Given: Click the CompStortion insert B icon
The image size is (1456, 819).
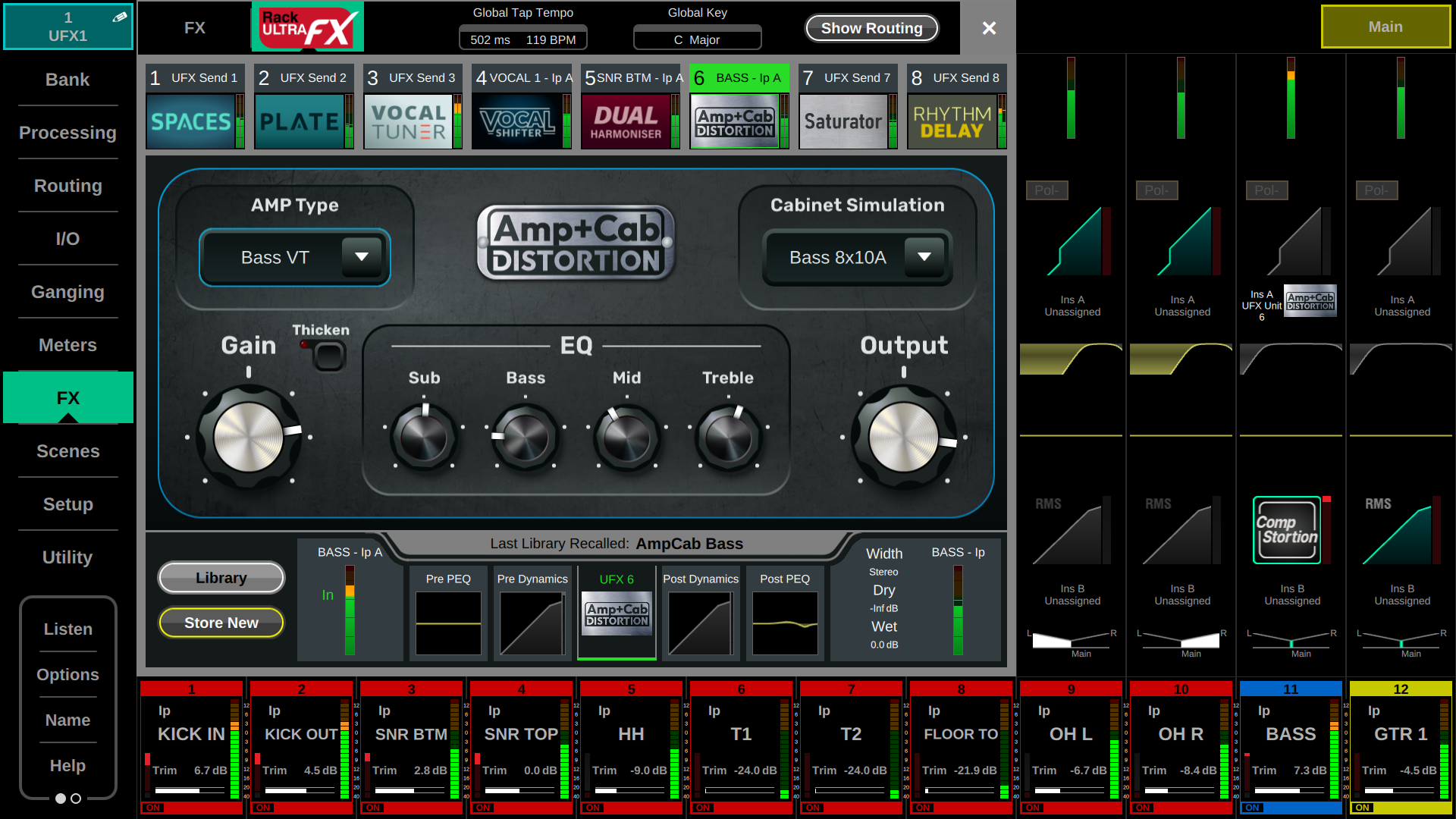Looking at the screenshot, I should pyautogui.click(x=1287, y=530).
